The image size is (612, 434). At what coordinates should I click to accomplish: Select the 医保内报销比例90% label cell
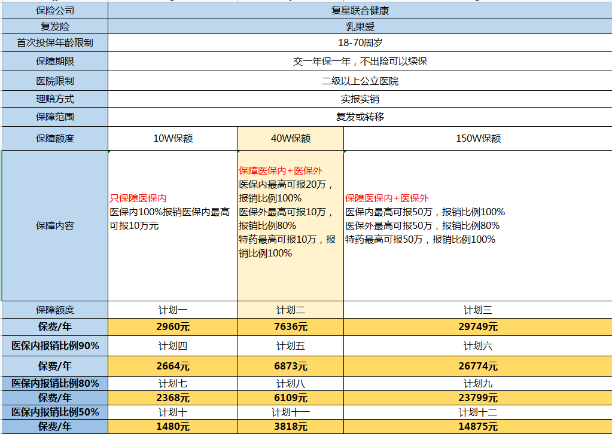(x=55, y=346)
